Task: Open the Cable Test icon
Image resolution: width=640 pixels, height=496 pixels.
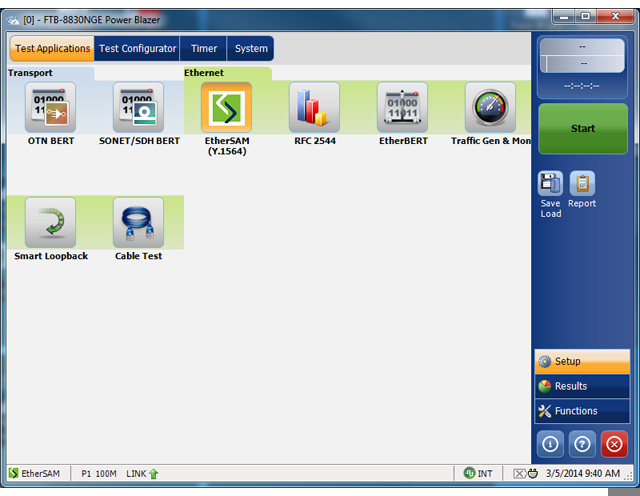Action: click(138, 222)
